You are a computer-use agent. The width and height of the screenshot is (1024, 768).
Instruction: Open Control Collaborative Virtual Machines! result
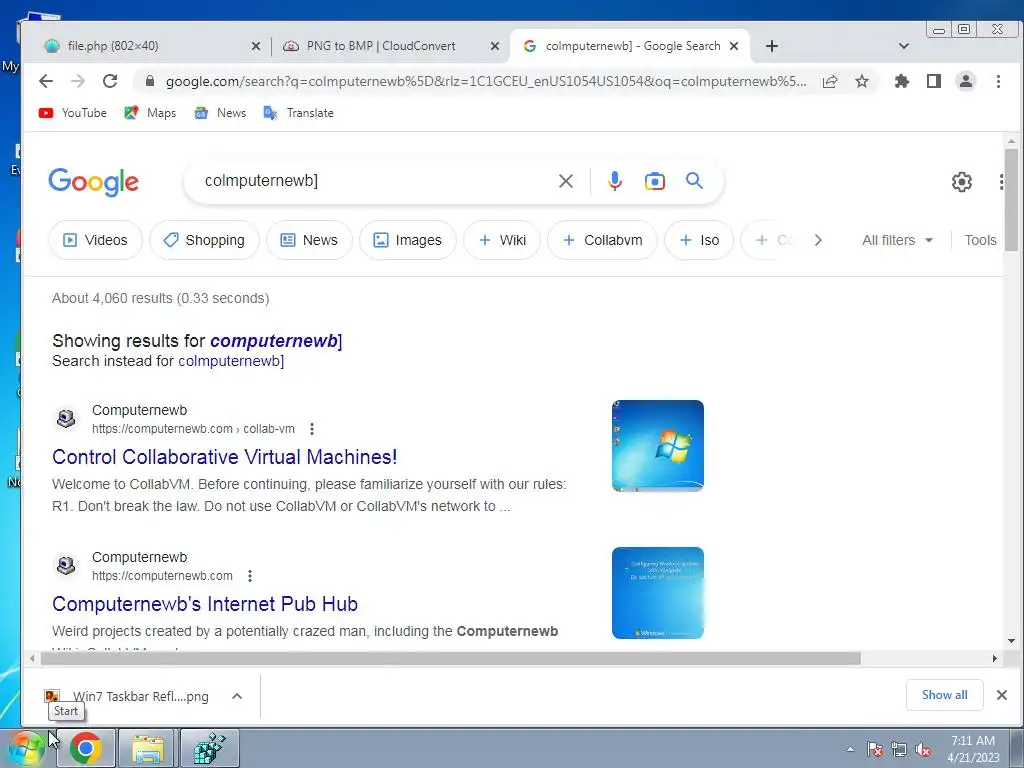(x=225, y=457)
